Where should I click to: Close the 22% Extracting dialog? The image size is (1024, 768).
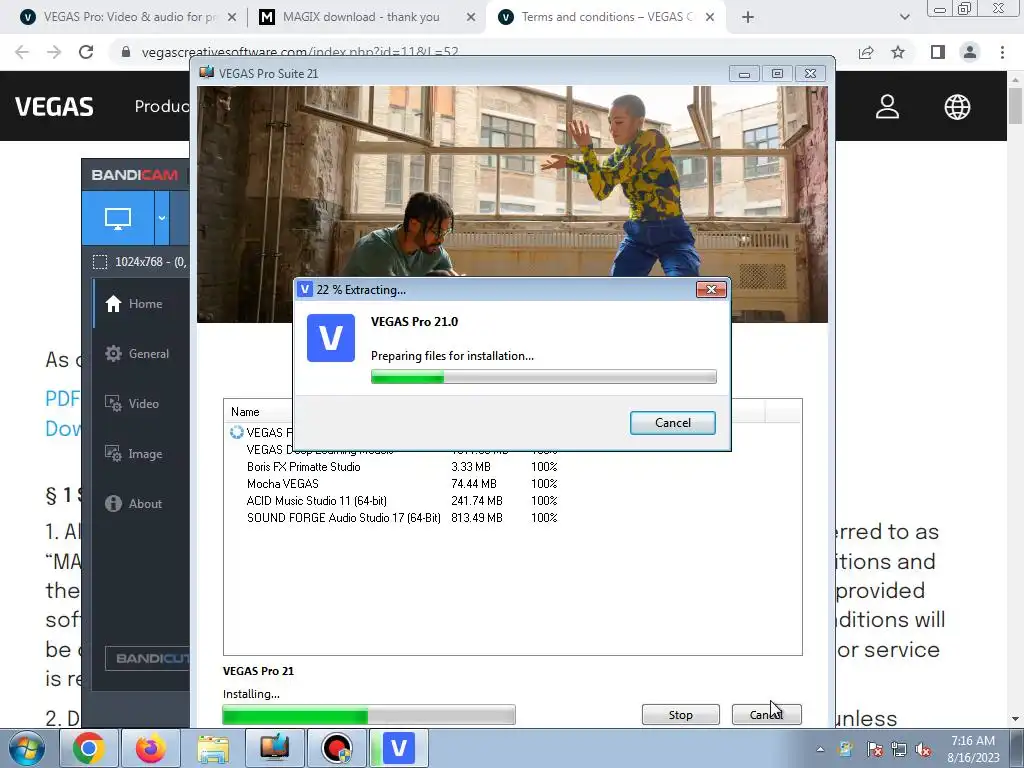click(x=711, y=289)
